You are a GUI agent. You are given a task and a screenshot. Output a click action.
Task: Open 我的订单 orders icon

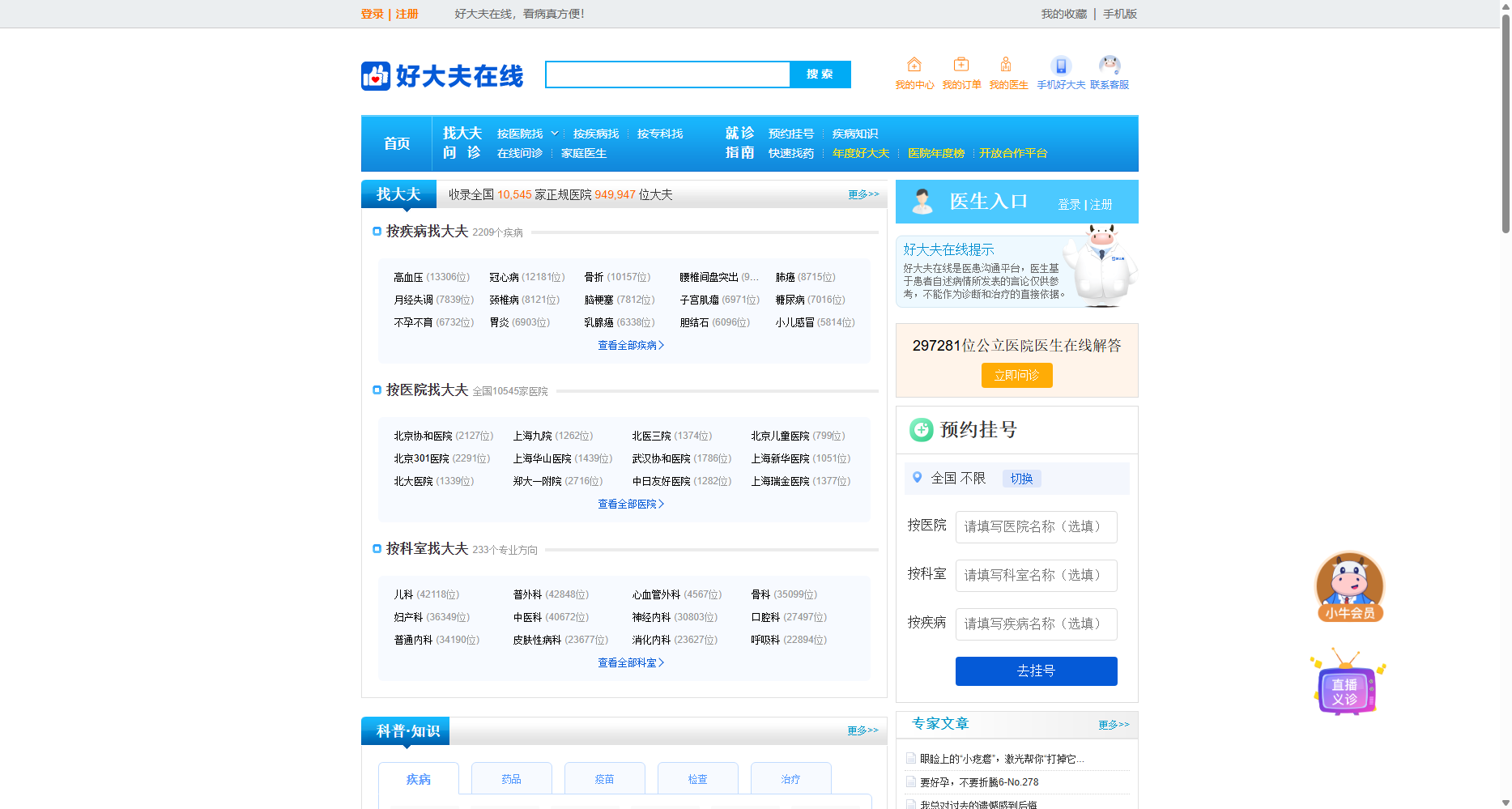[961, 65]
